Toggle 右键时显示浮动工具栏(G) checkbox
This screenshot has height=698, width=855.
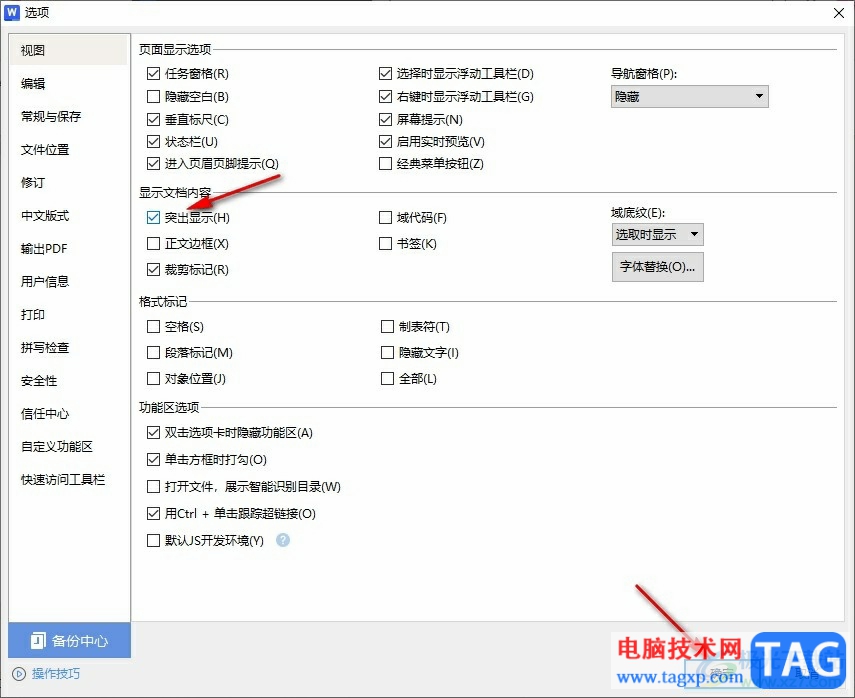point(385,97)
